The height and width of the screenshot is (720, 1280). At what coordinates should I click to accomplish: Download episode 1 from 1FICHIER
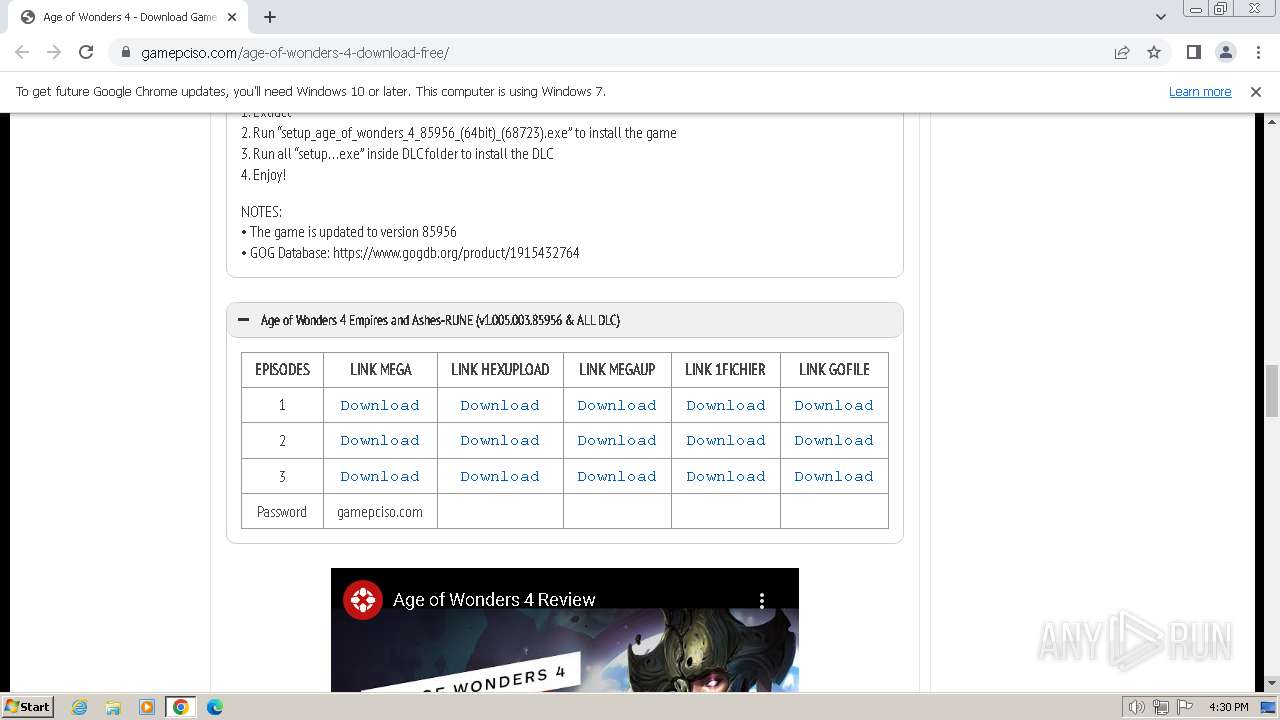tap(726, 405)
